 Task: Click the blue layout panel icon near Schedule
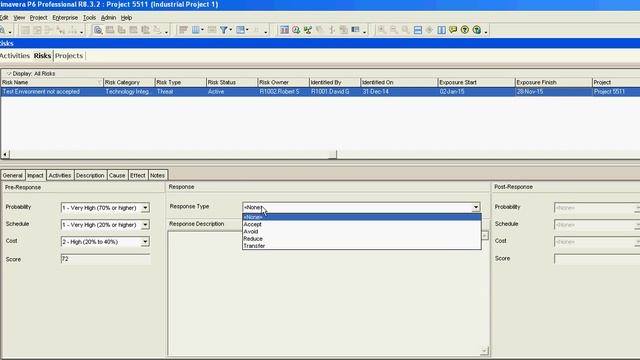[x=284, y=30]
